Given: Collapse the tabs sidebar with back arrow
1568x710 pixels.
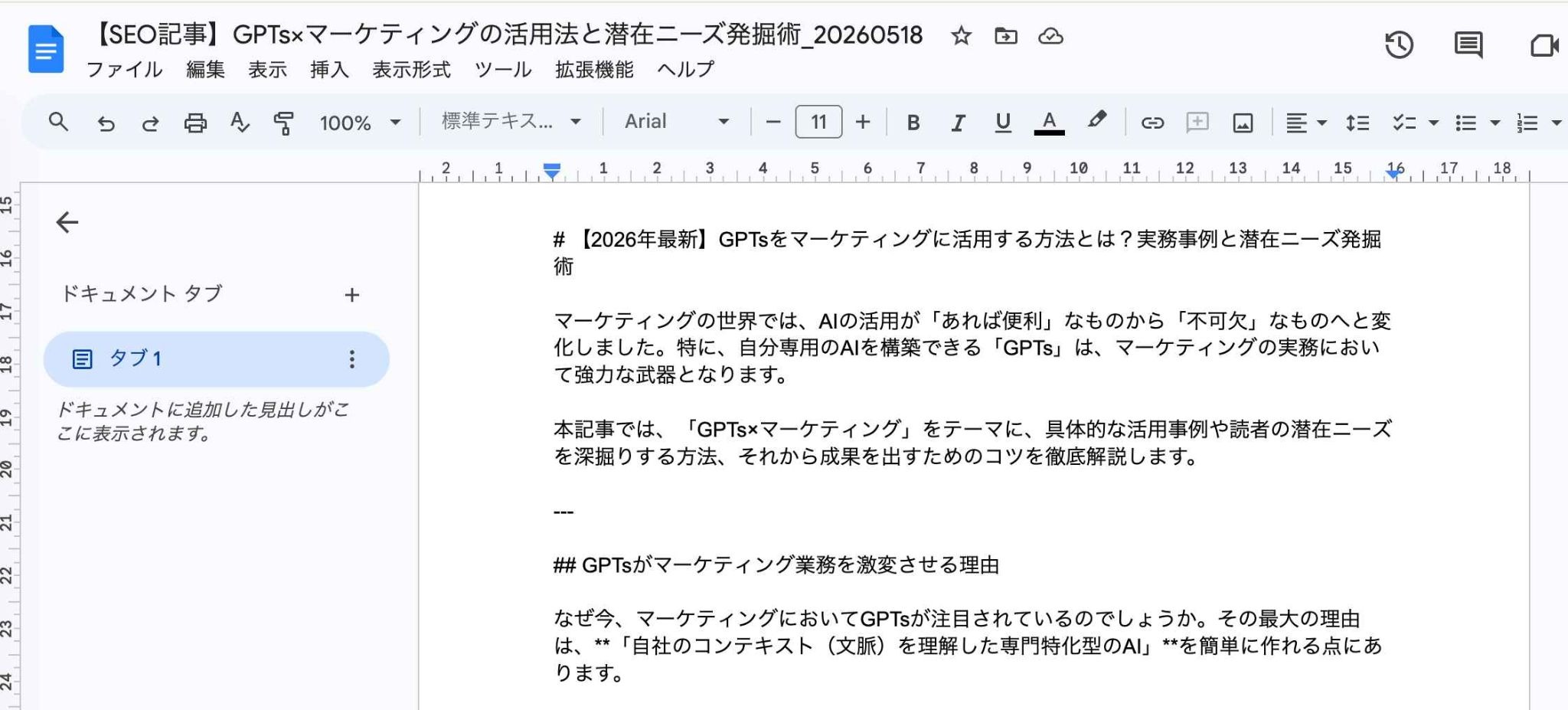Looking at the screenshot, I should click(x=67, y=222).
